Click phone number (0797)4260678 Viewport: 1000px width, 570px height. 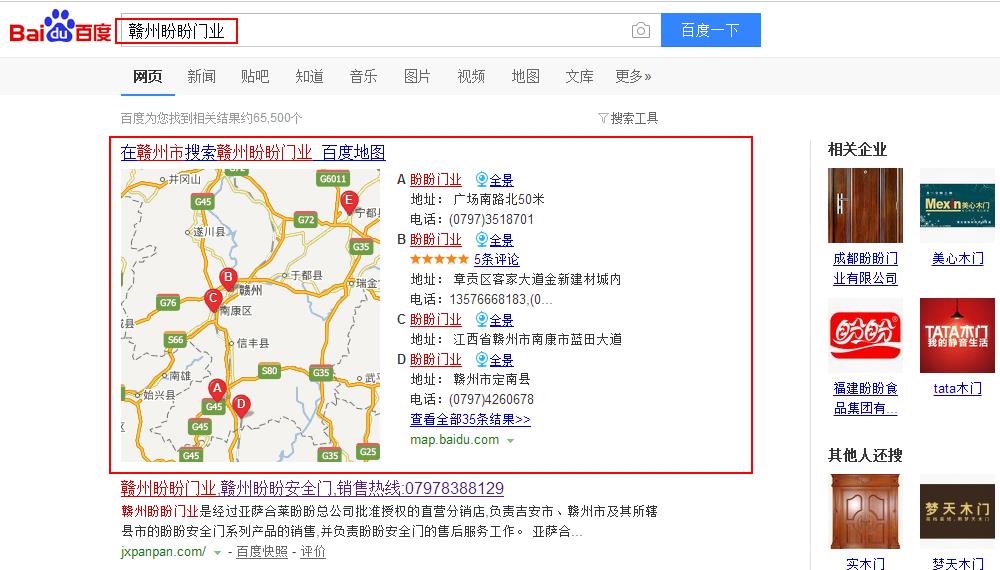pos(491,399)
